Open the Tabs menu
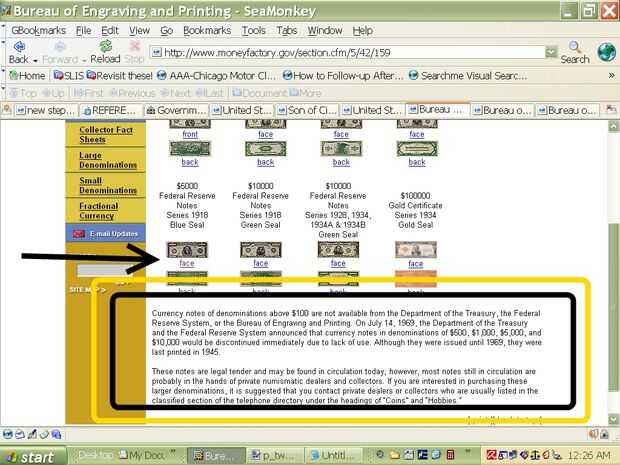620x465 pixels. [287, 30]
